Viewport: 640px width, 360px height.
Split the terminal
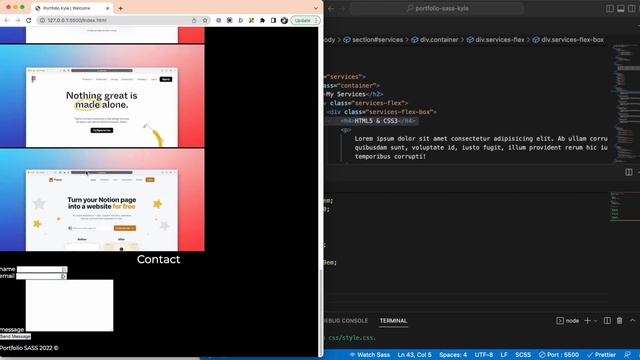(x=607, y=321)
